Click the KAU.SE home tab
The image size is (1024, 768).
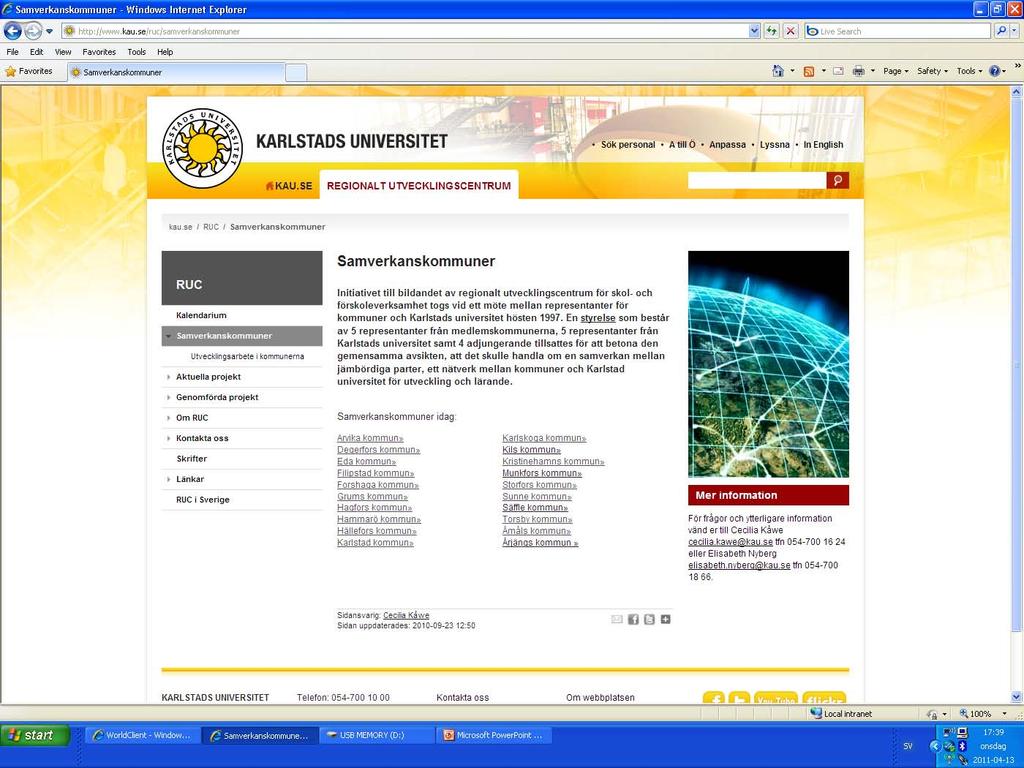click(289, 185)
